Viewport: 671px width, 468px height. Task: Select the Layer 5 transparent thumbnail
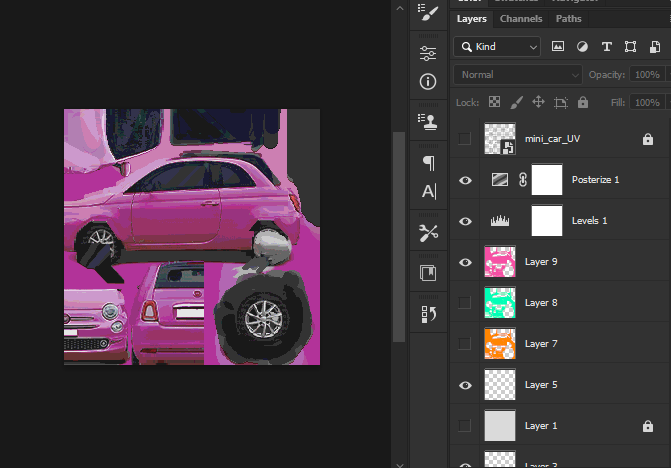tap(500, 385)
